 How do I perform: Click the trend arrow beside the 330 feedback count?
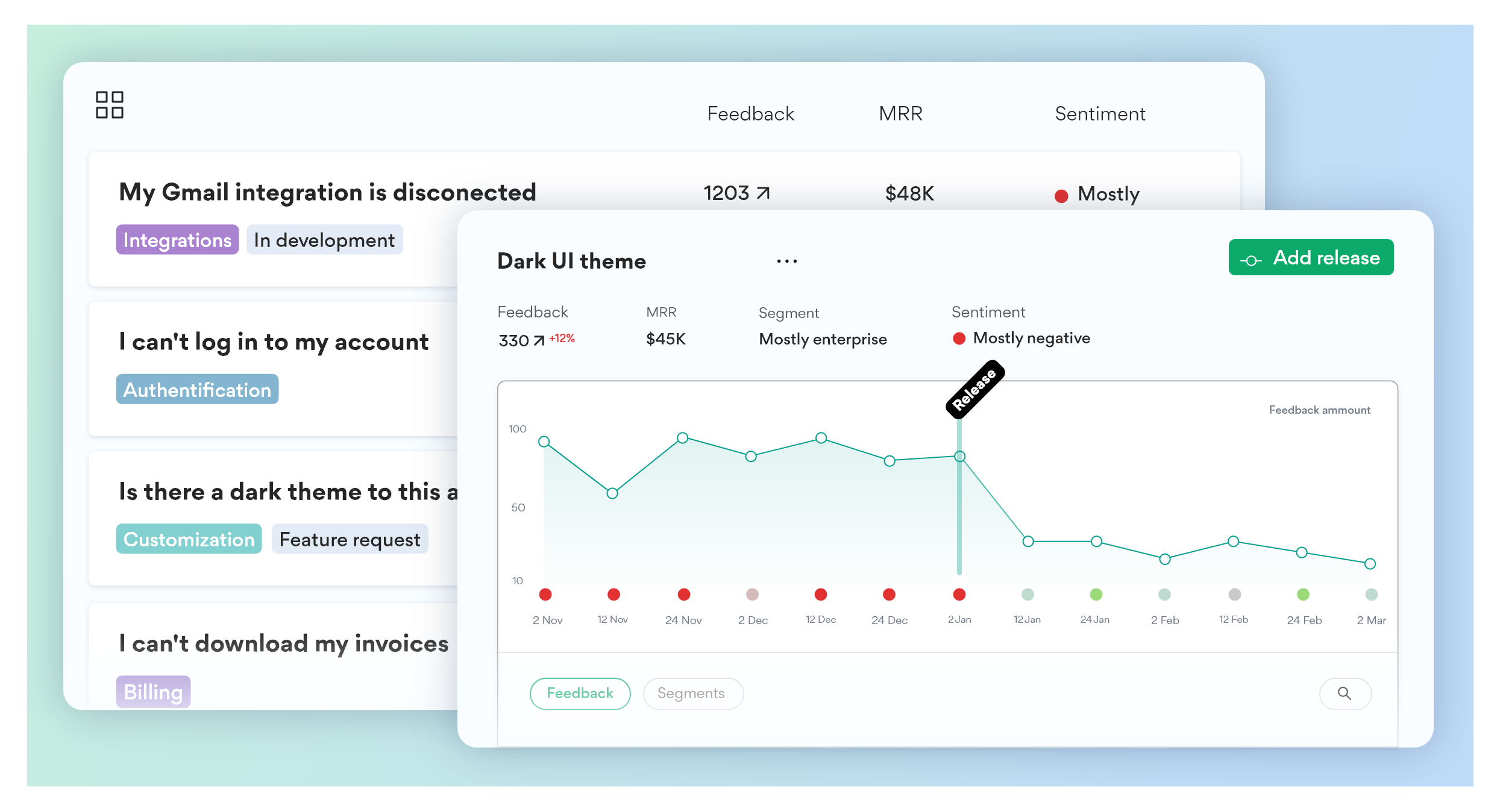[x=539, y=340]
